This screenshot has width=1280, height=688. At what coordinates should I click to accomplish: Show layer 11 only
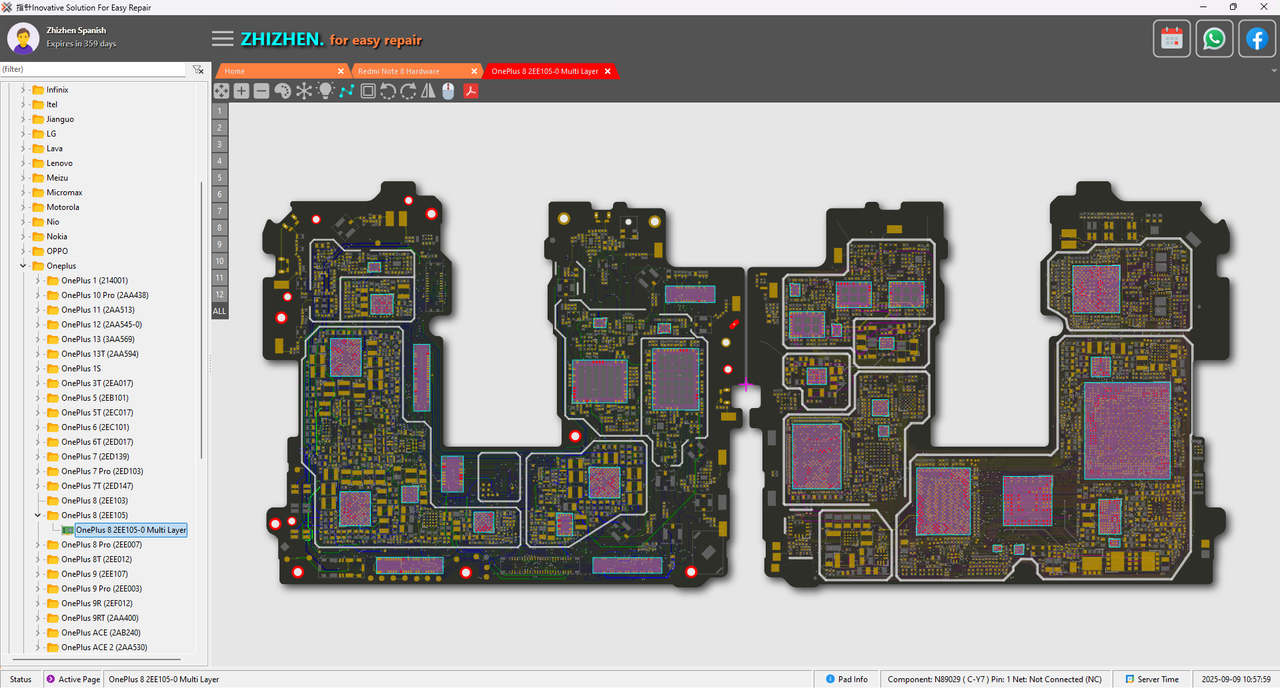(219, 277)
